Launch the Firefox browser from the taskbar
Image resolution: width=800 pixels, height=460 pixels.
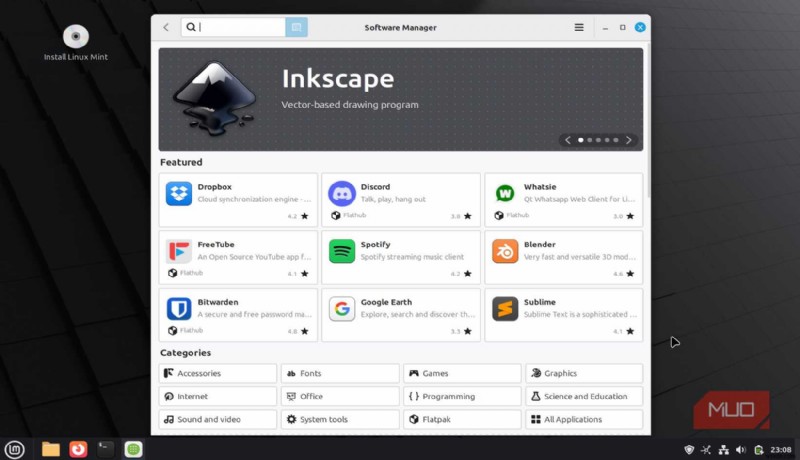[78, 449]
